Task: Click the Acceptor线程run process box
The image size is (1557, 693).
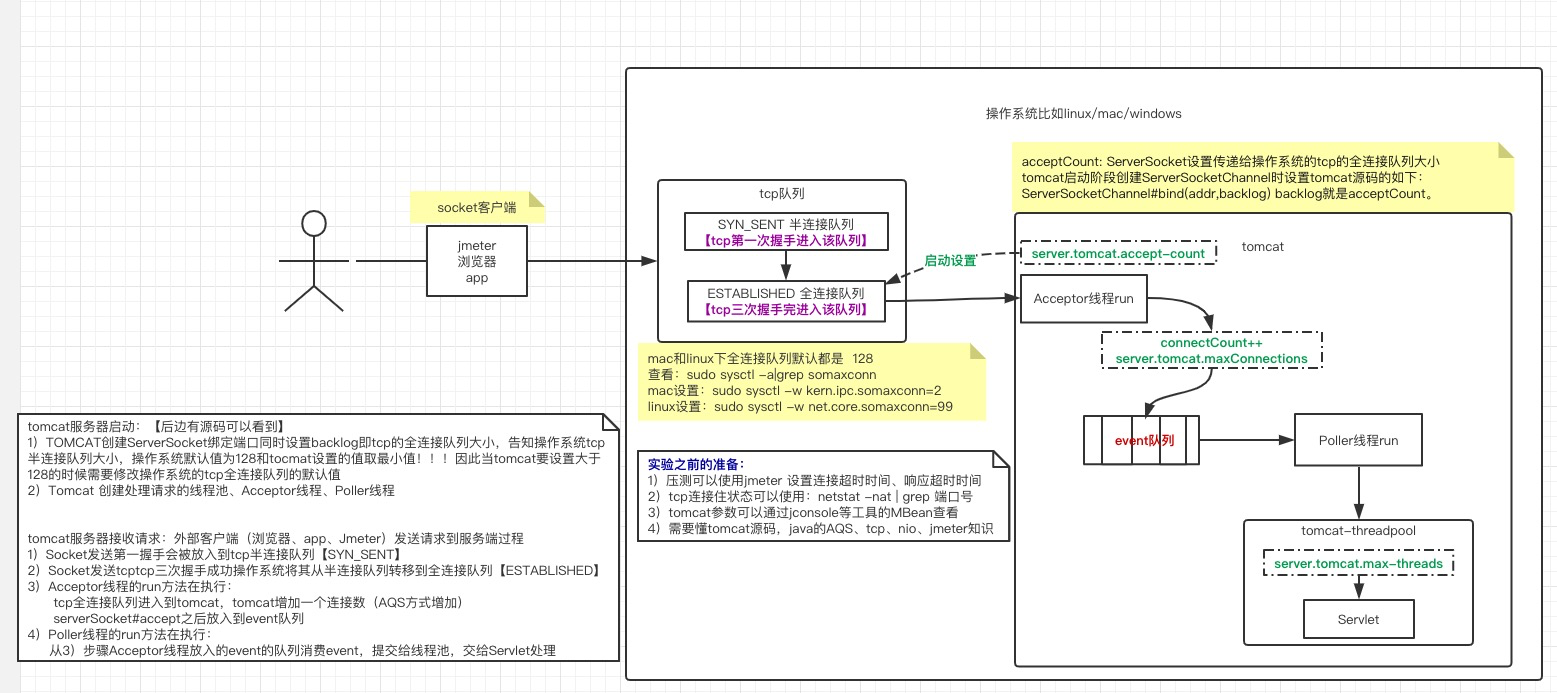Action: 1083,298
